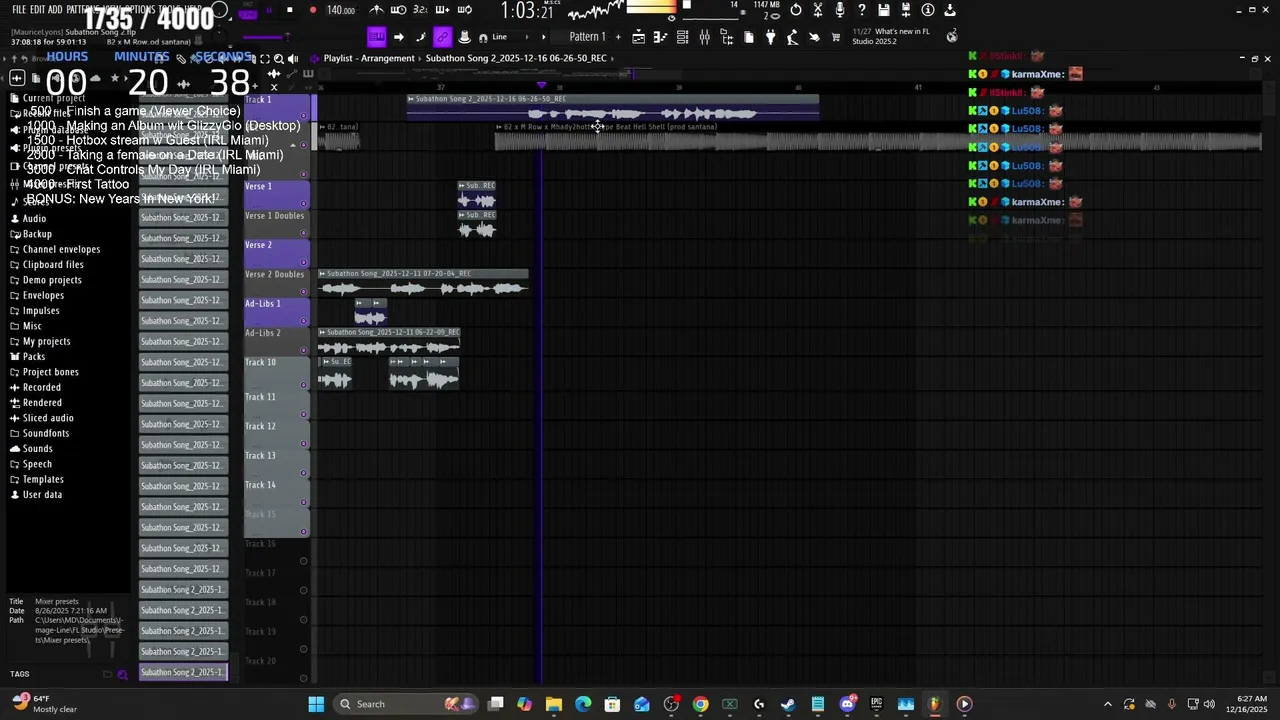Select the Verse 1 track header
Screen dimensions: 1280x720
[277, 194]
